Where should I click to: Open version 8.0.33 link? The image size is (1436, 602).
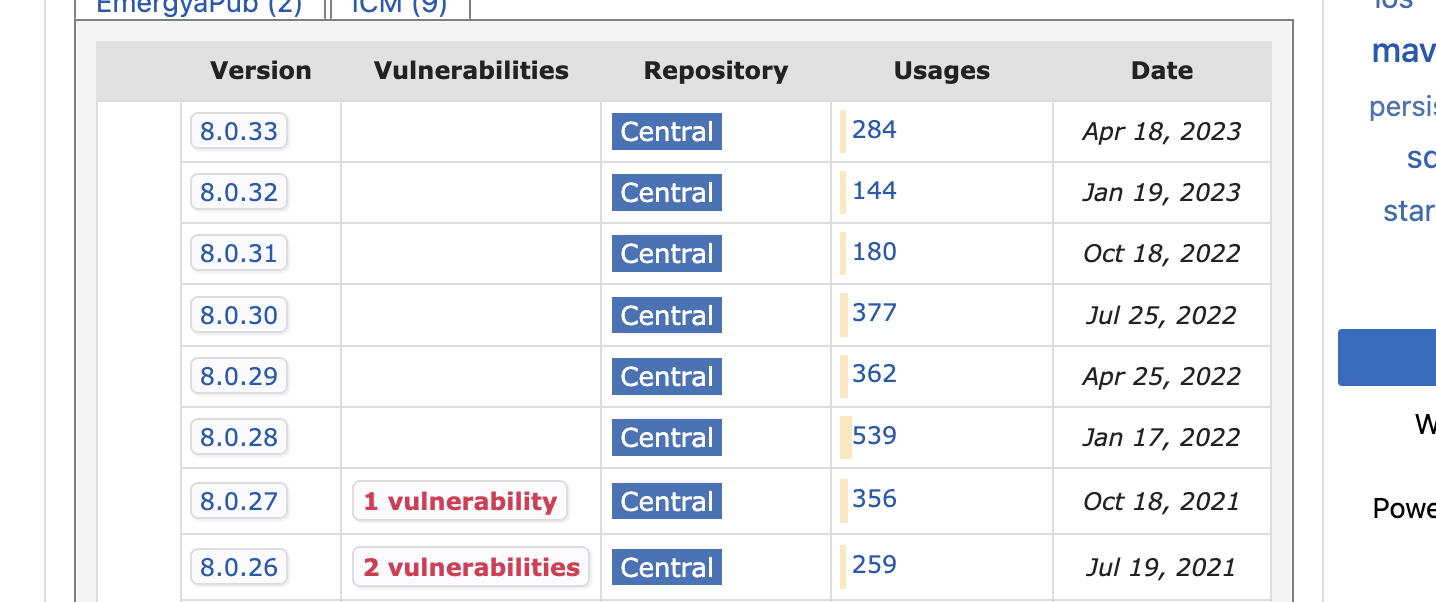238,131
